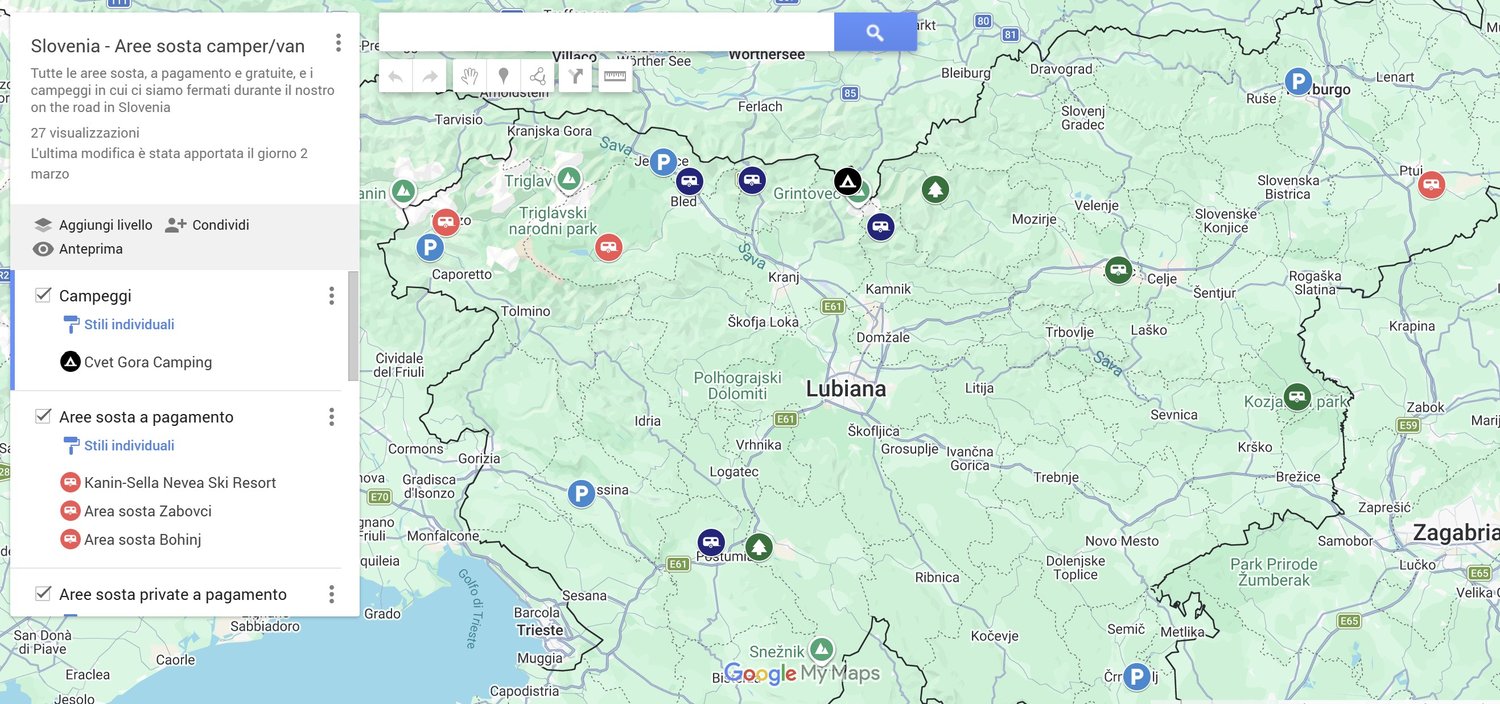The height and width of the screenshot is (704, 1500).
Task: Click green tree marker north of Mozirje
Action: pos(935,189)
